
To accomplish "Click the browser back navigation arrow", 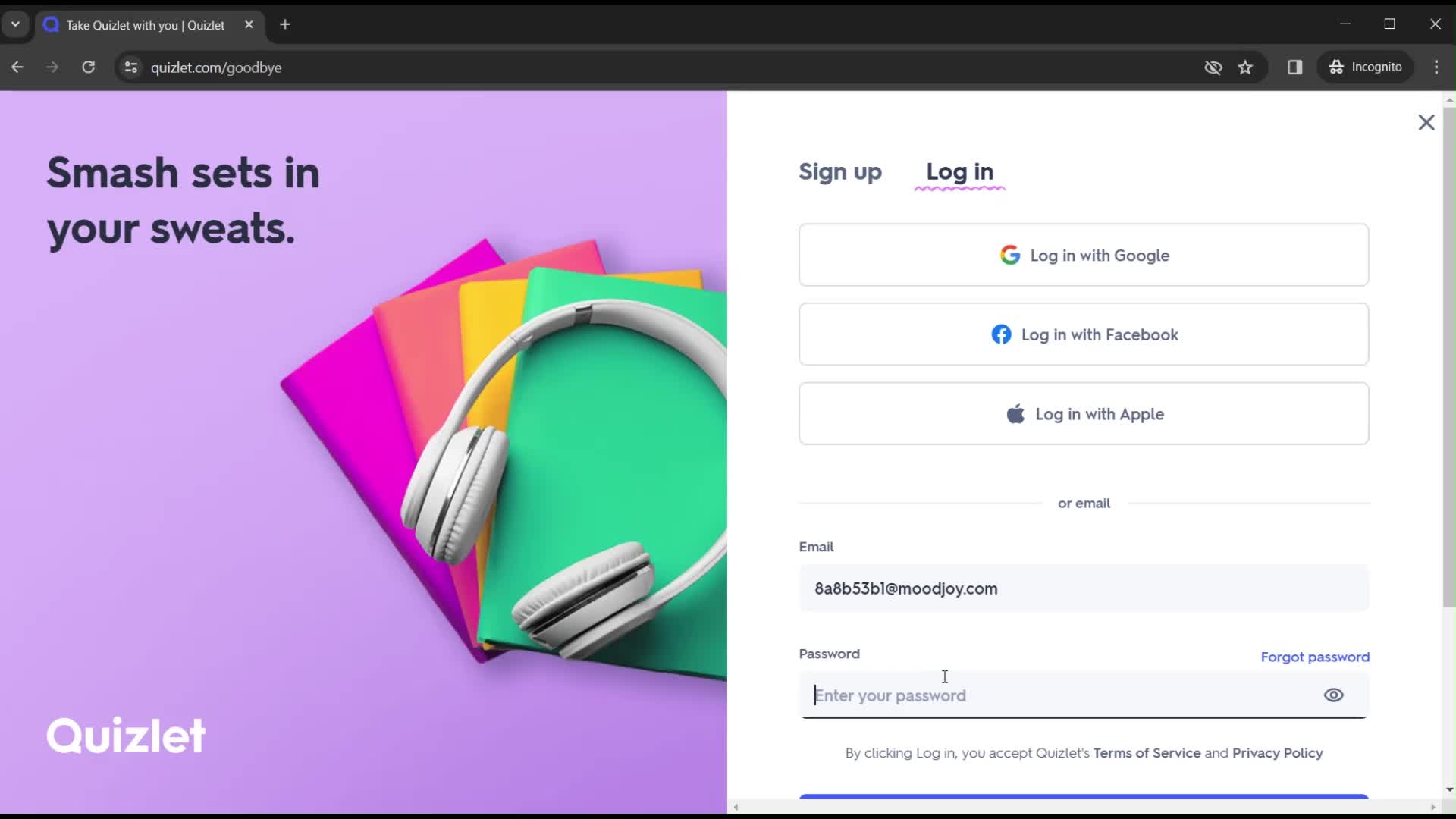I will coord(17,67).
